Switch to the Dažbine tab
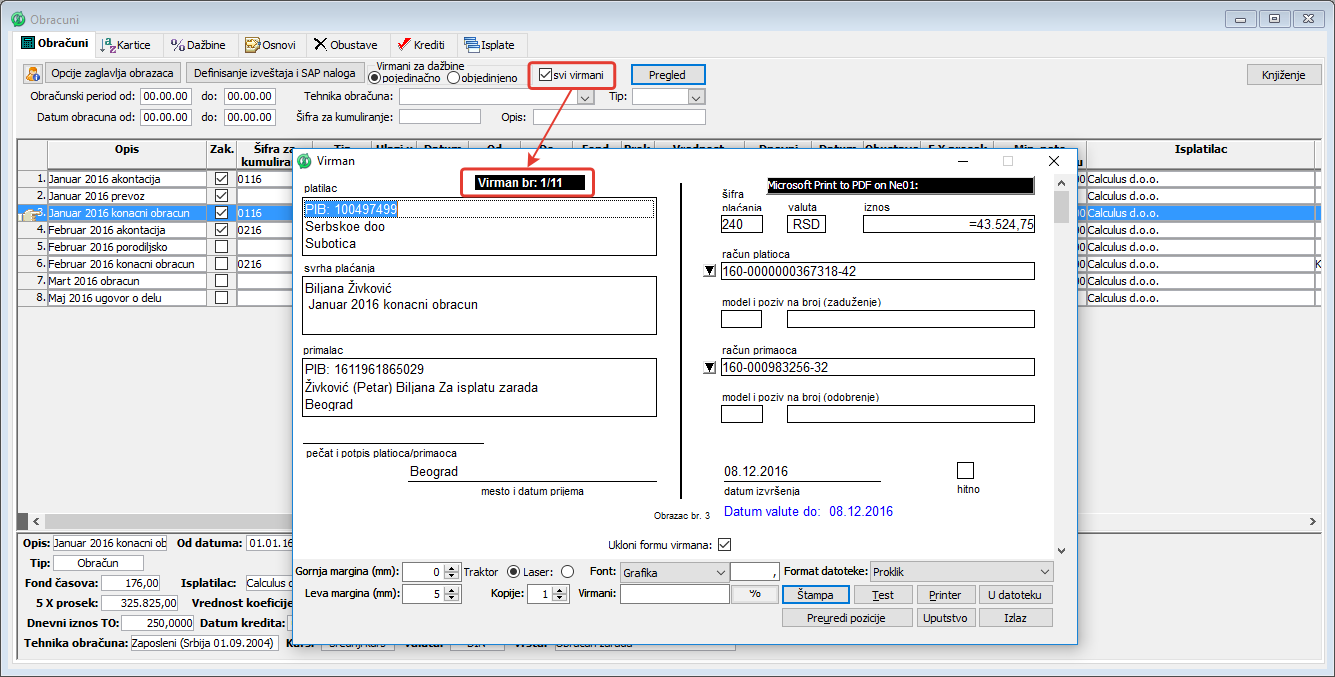Image resolution: width=1335 pixels, height=677 pixels. point(198,45)
